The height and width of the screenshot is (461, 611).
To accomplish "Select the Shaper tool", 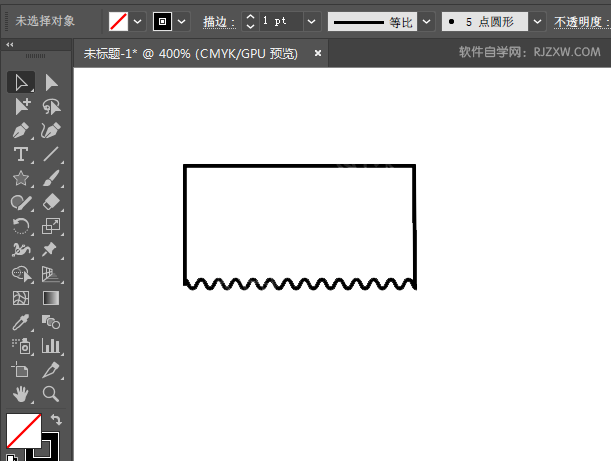I will coord(21,202).
